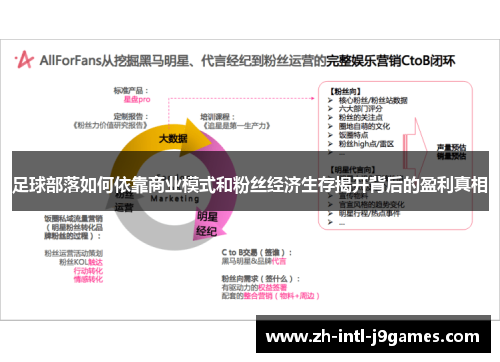
Task: Select the 配套的整合营销（物料+周边） line
Action: [271, 296]
